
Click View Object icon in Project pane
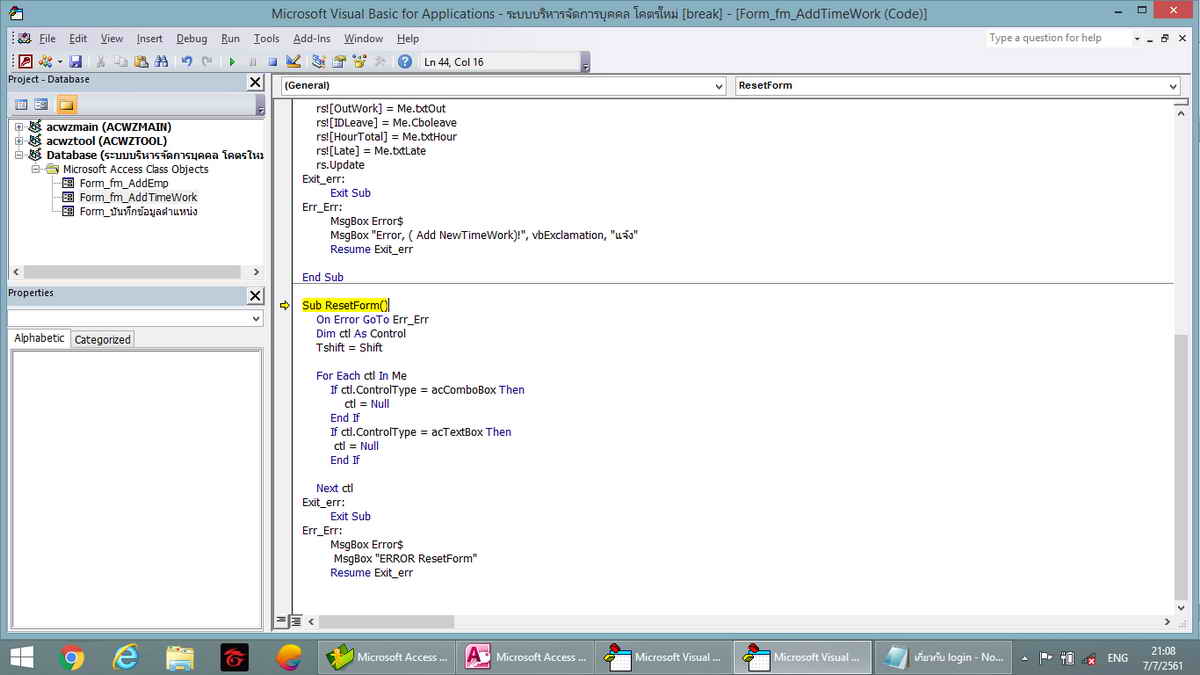coord(41,105)
